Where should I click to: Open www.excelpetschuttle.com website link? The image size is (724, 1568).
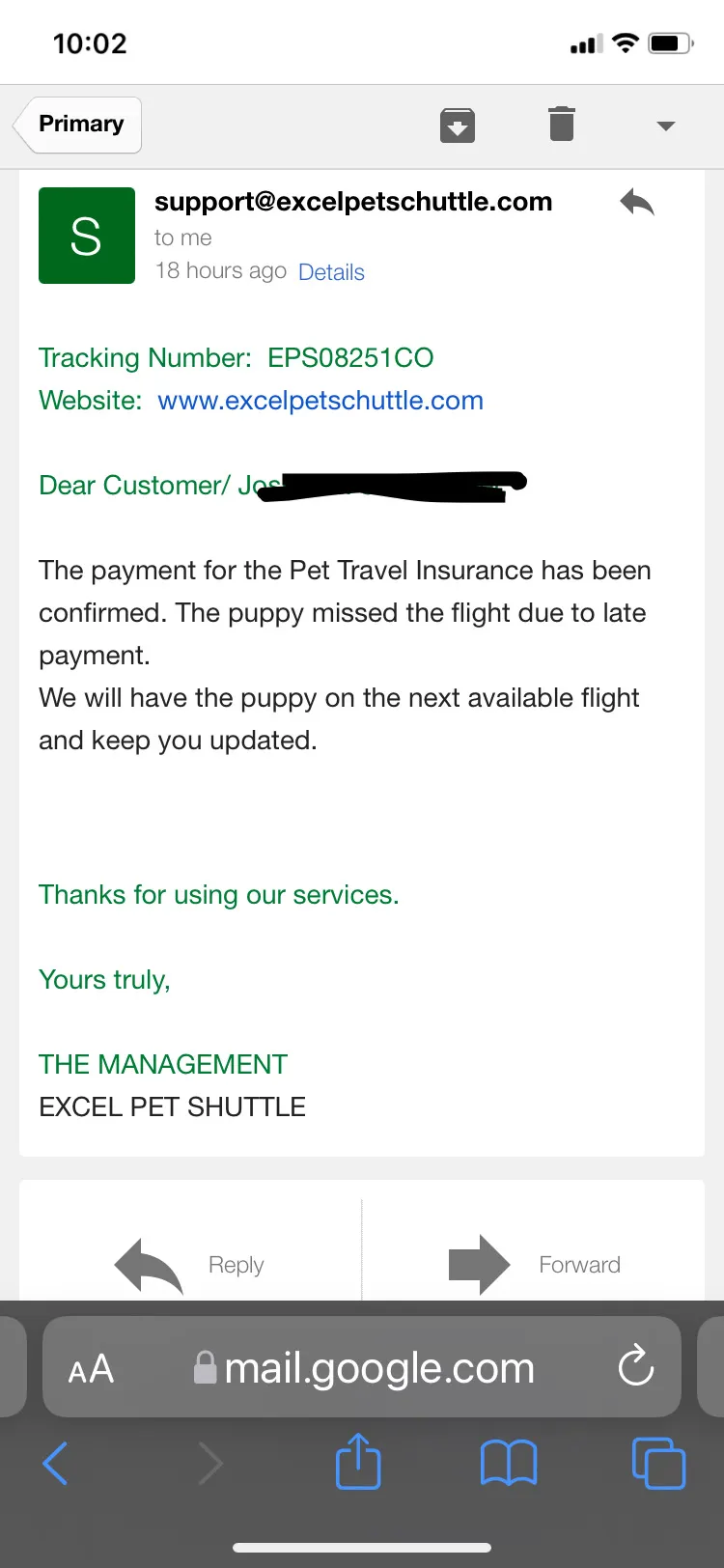coord(320,401)
